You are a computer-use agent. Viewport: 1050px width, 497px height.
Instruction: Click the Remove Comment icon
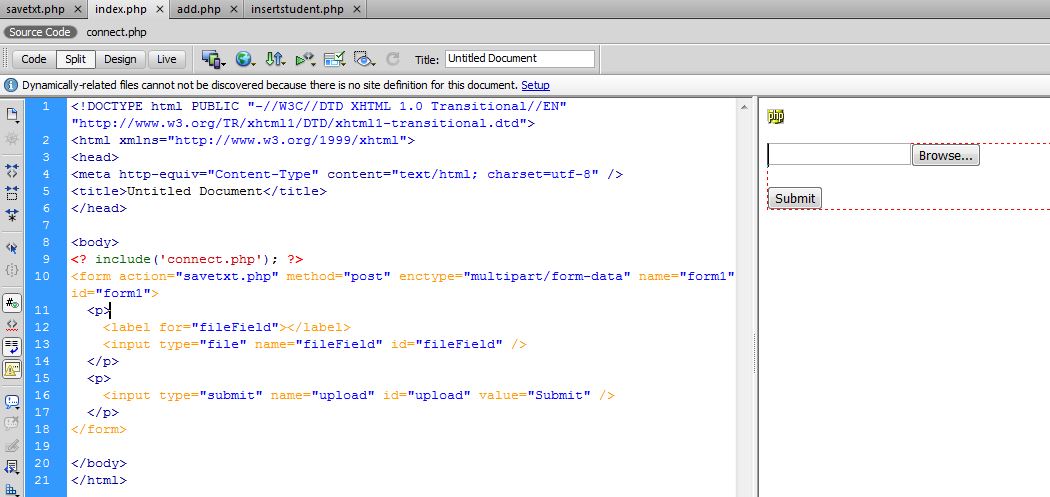coord(12,423)
